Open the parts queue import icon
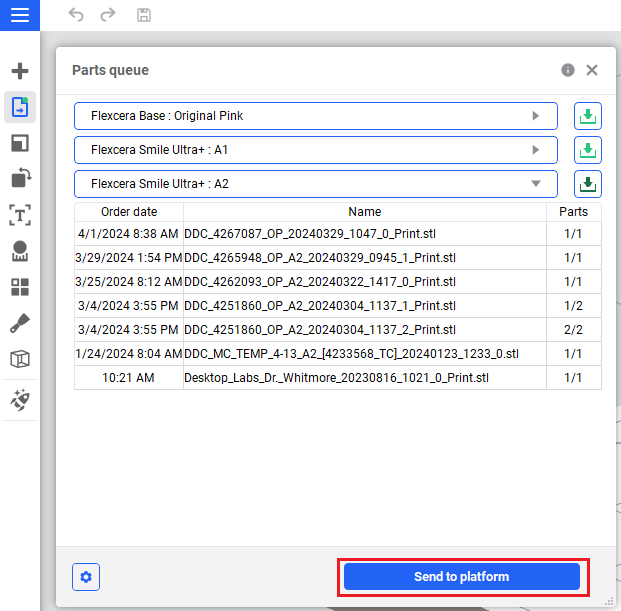The width and height of the screenshot is (621, 611). point(20,107)
